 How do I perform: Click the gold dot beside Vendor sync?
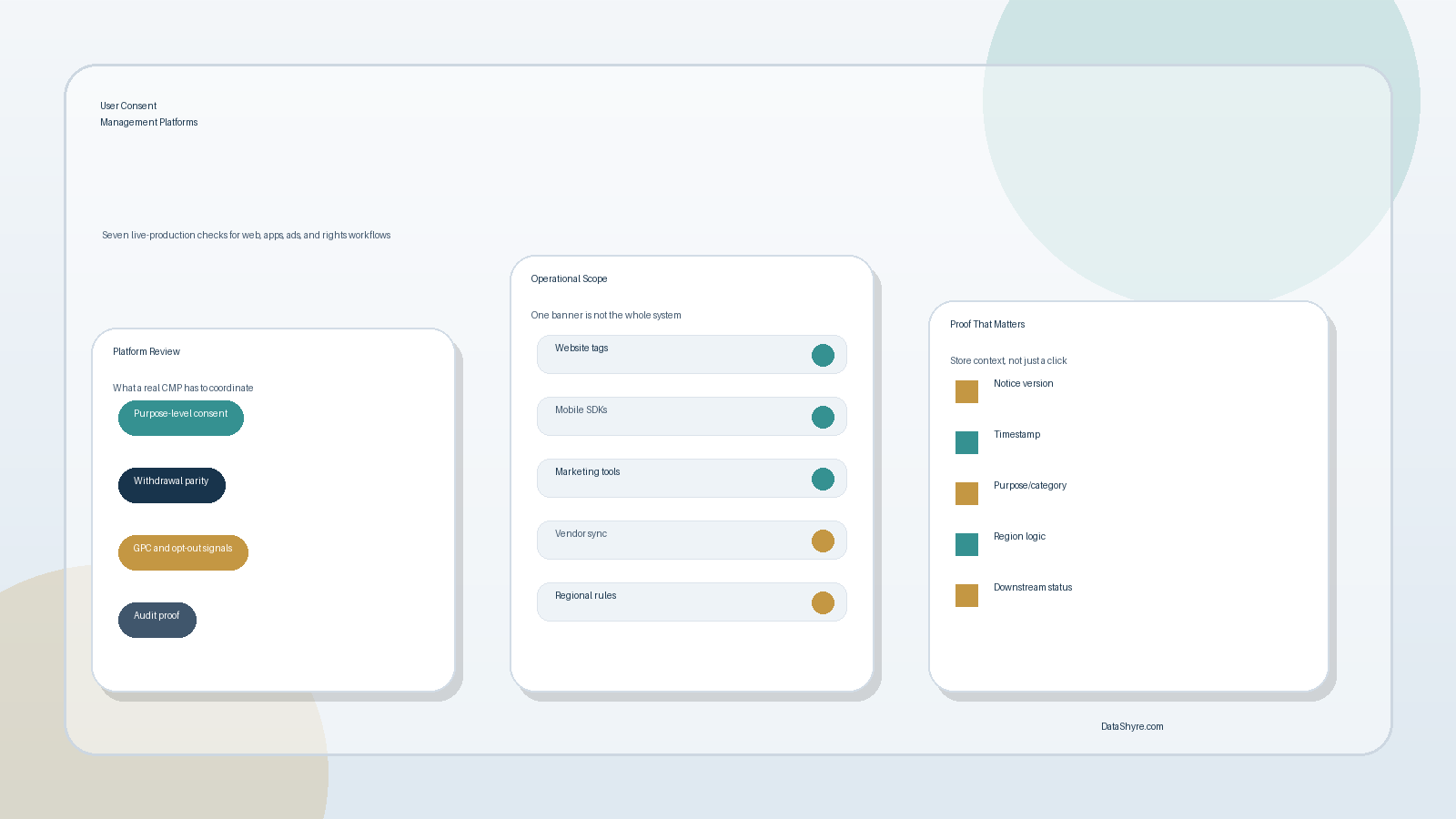(x=823, y=541)
